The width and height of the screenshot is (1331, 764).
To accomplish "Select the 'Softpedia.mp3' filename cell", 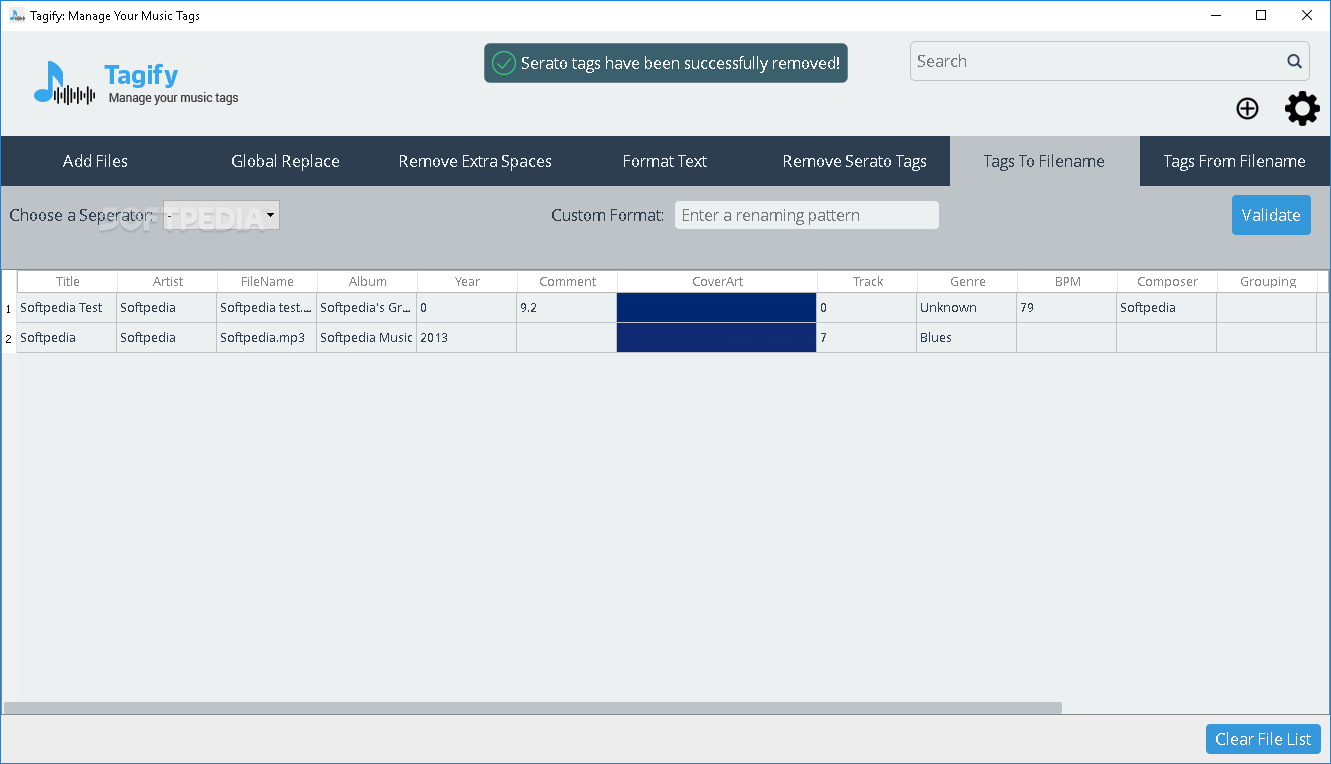I will [267, 338].
